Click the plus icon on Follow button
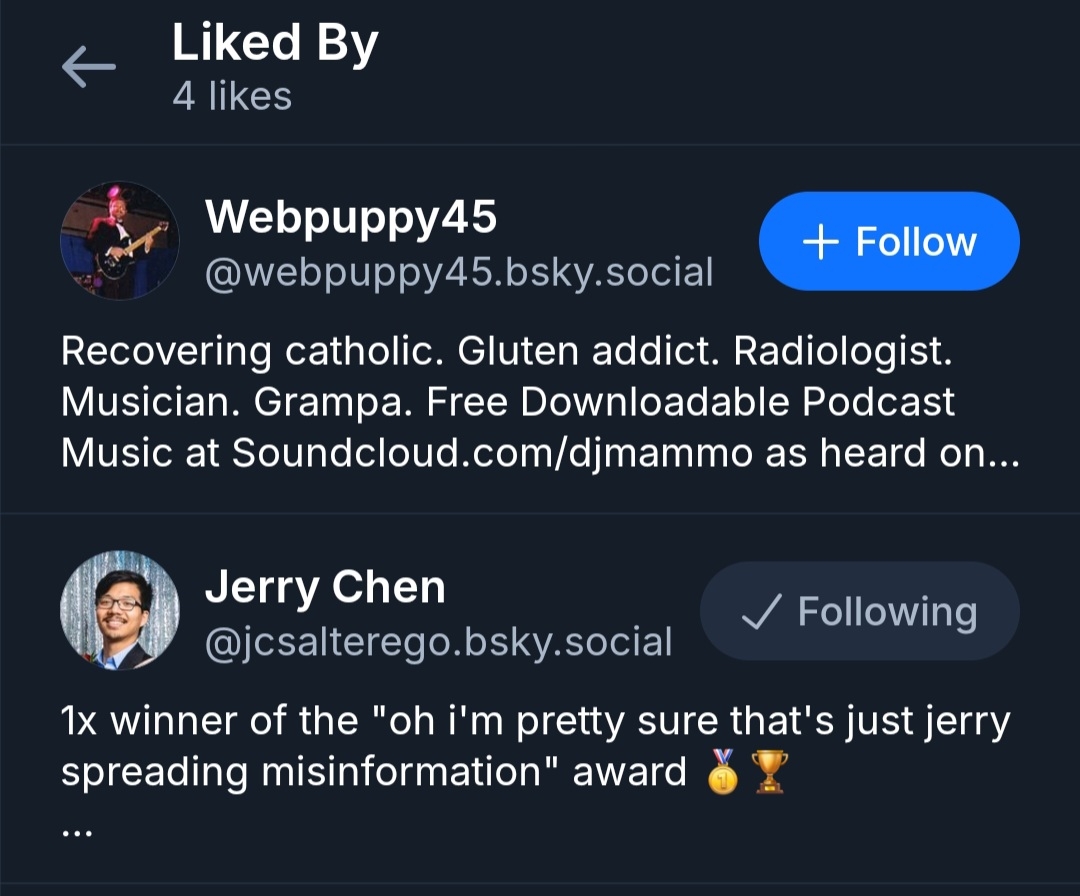Image resolution: width=1080 pixels, height=896 pixels. pyautogui.click(x=820, y=242)
